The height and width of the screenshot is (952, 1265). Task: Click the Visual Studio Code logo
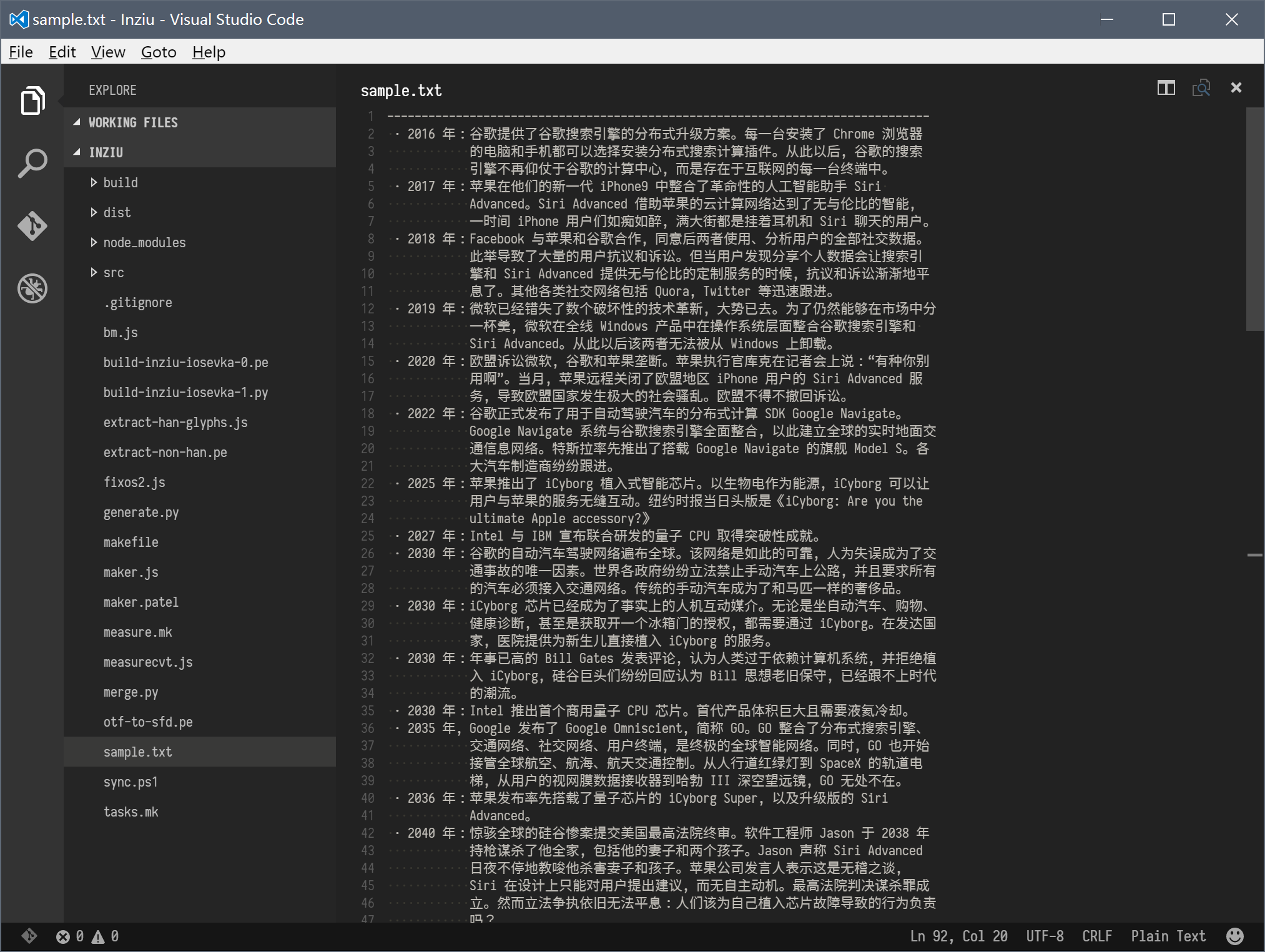tap(19, 19)
